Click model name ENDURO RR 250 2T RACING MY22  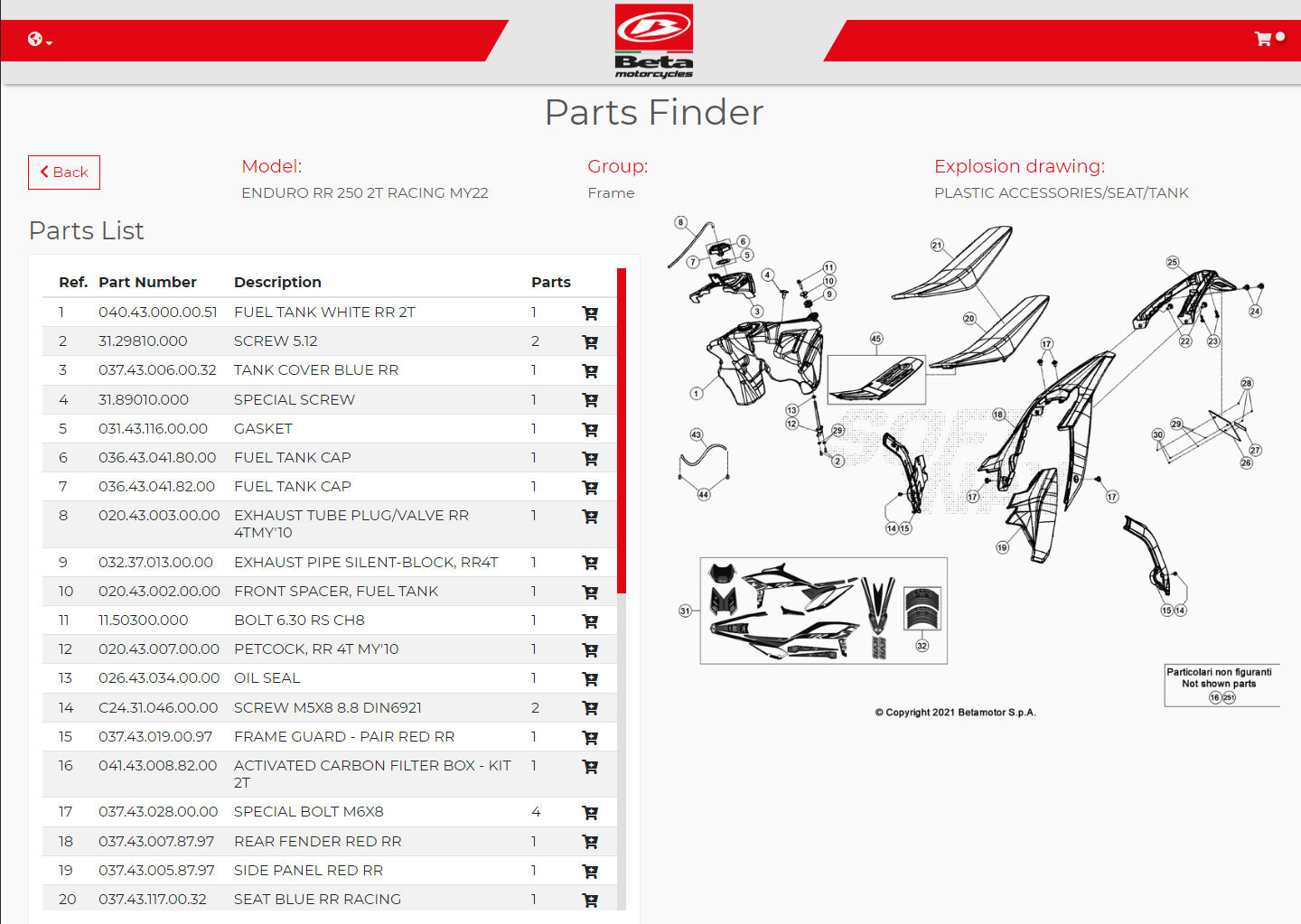365,193
